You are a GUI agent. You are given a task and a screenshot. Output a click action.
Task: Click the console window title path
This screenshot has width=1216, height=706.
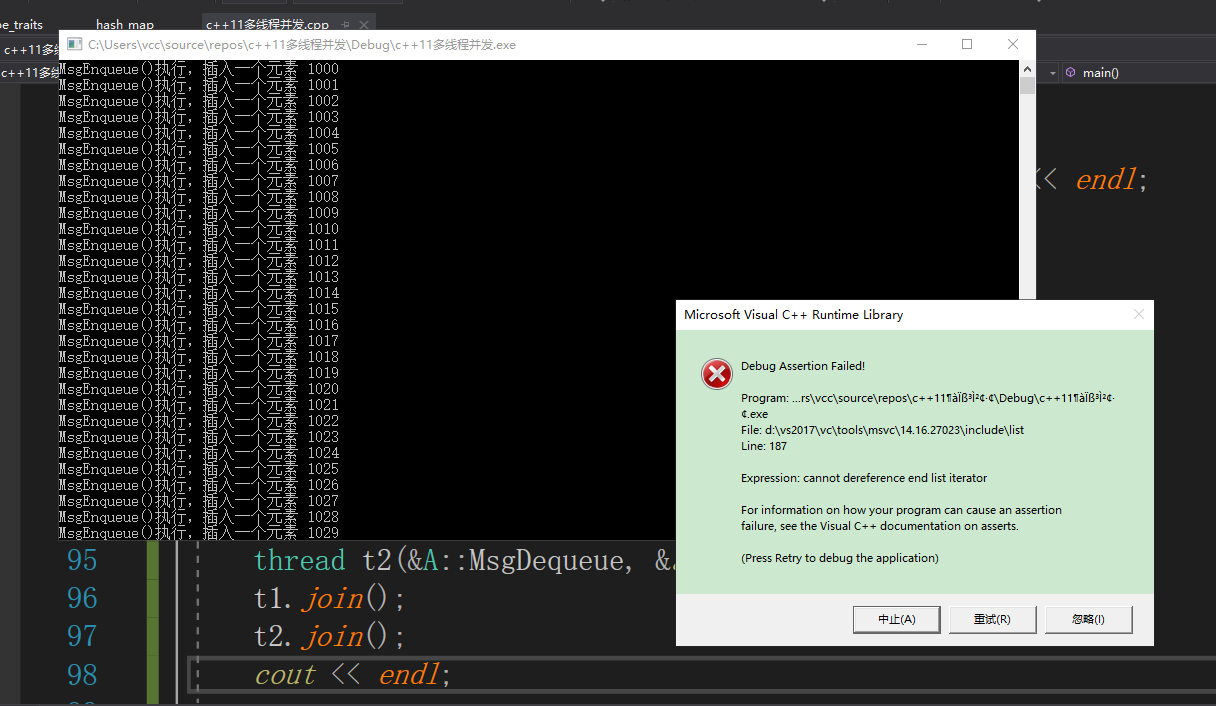click(302, 45)
